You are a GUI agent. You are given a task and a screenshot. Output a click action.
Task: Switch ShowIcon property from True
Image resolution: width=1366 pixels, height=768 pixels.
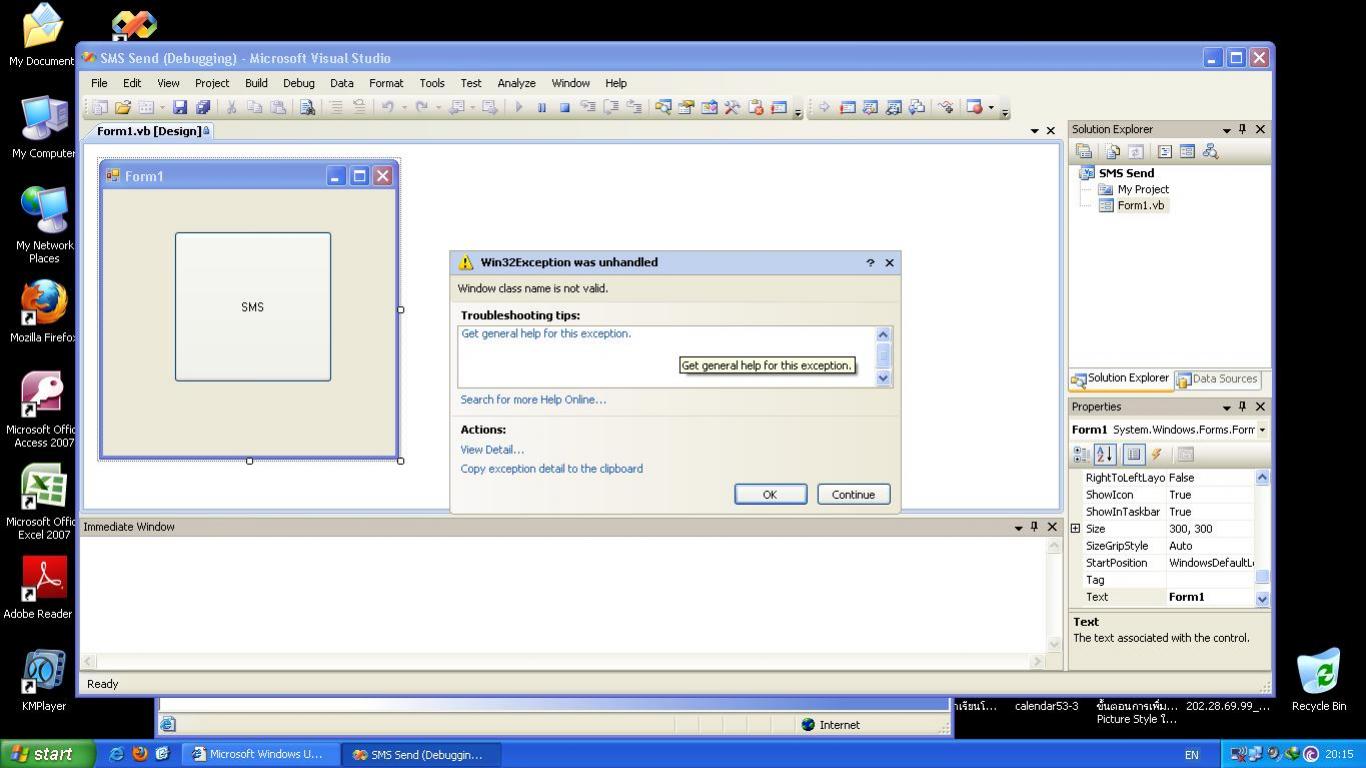coord(1196,494)
